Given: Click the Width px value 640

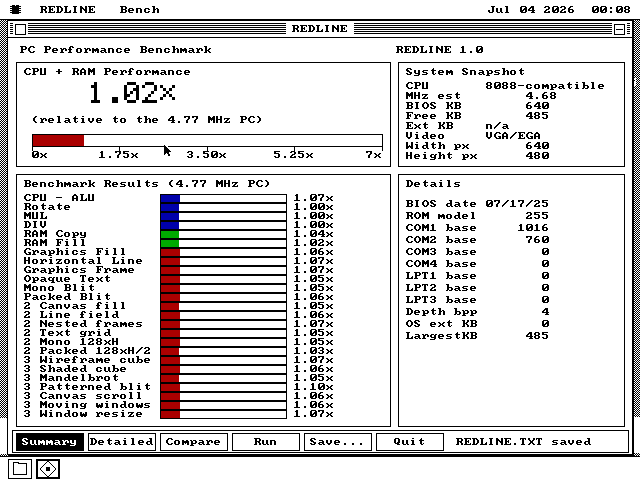Looking at the screenshot, I should pyautogui.click(x=537, y=146).
